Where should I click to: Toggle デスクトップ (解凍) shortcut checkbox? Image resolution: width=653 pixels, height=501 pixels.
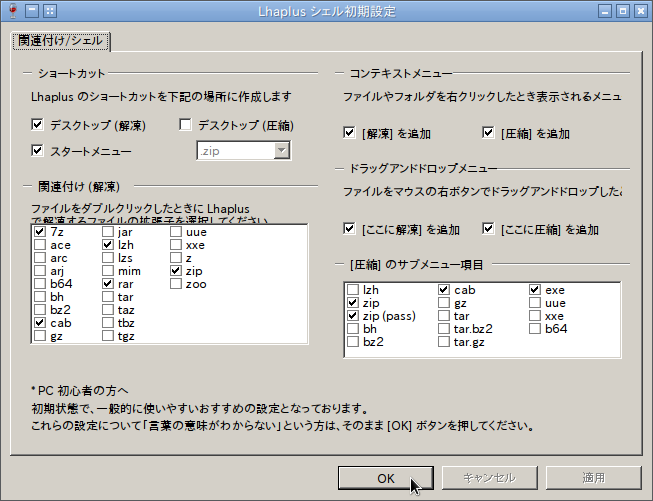click(37, 125)
